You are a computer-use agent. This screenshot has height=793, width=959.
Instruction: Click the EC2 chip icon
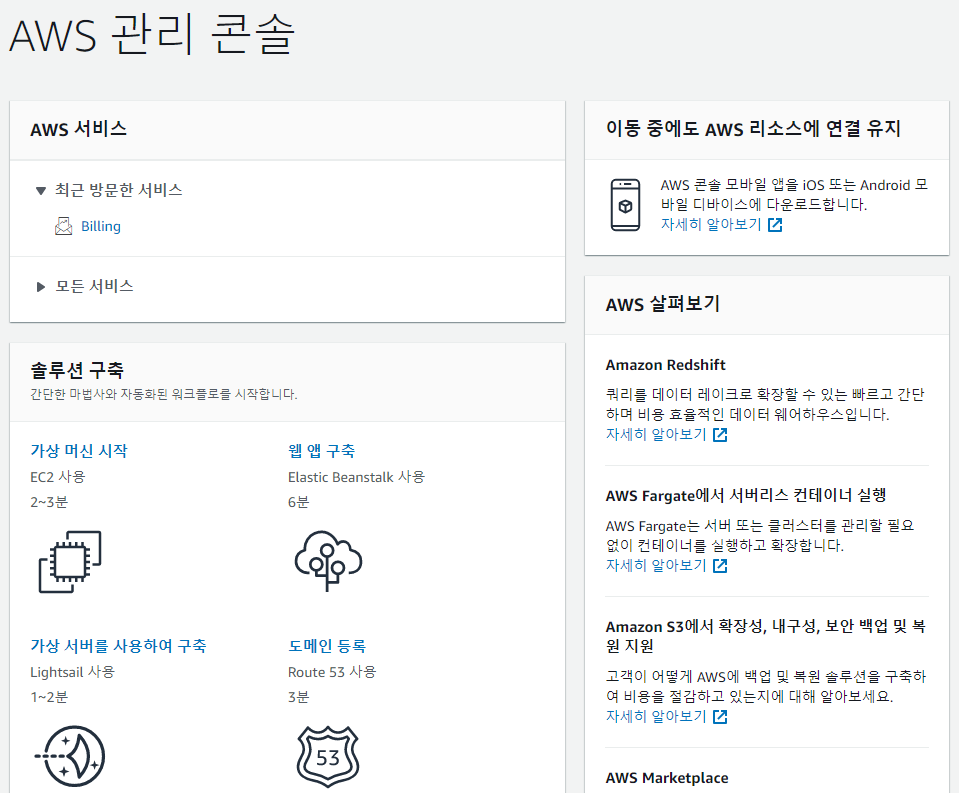70,561
